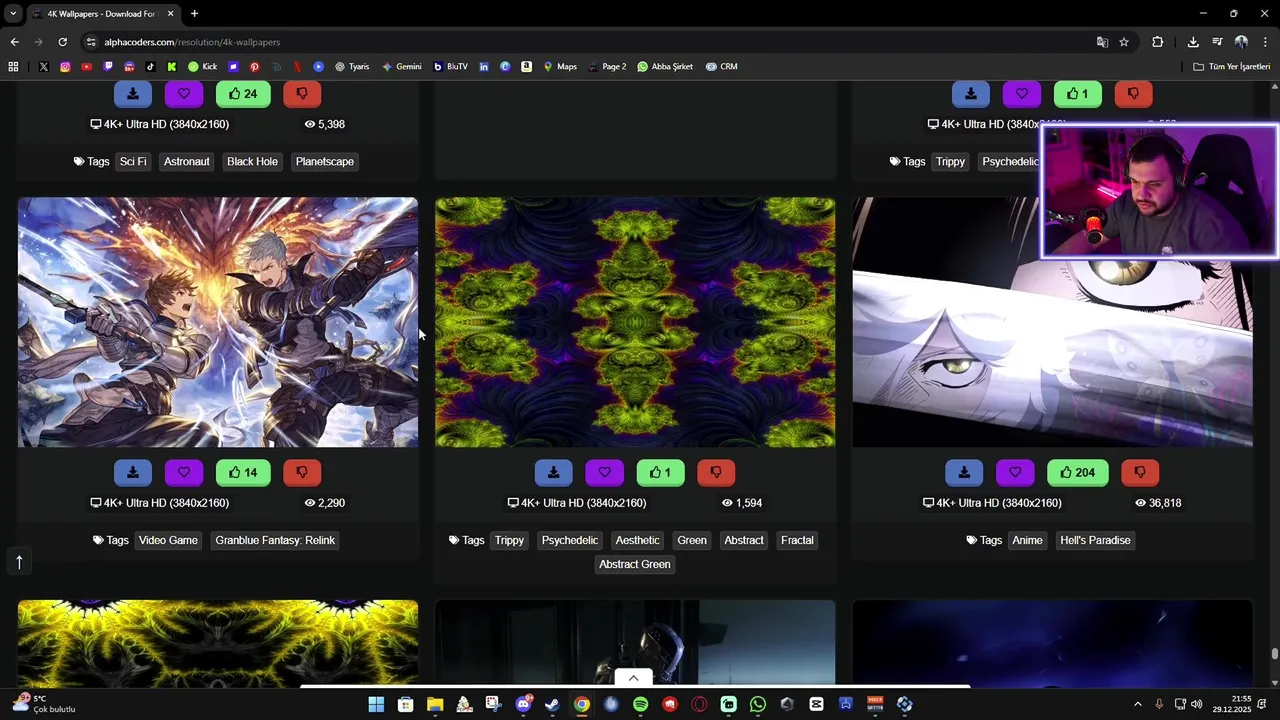Bookmark this page with the star icon
1280x720 pixels.
click(1124, 42)
